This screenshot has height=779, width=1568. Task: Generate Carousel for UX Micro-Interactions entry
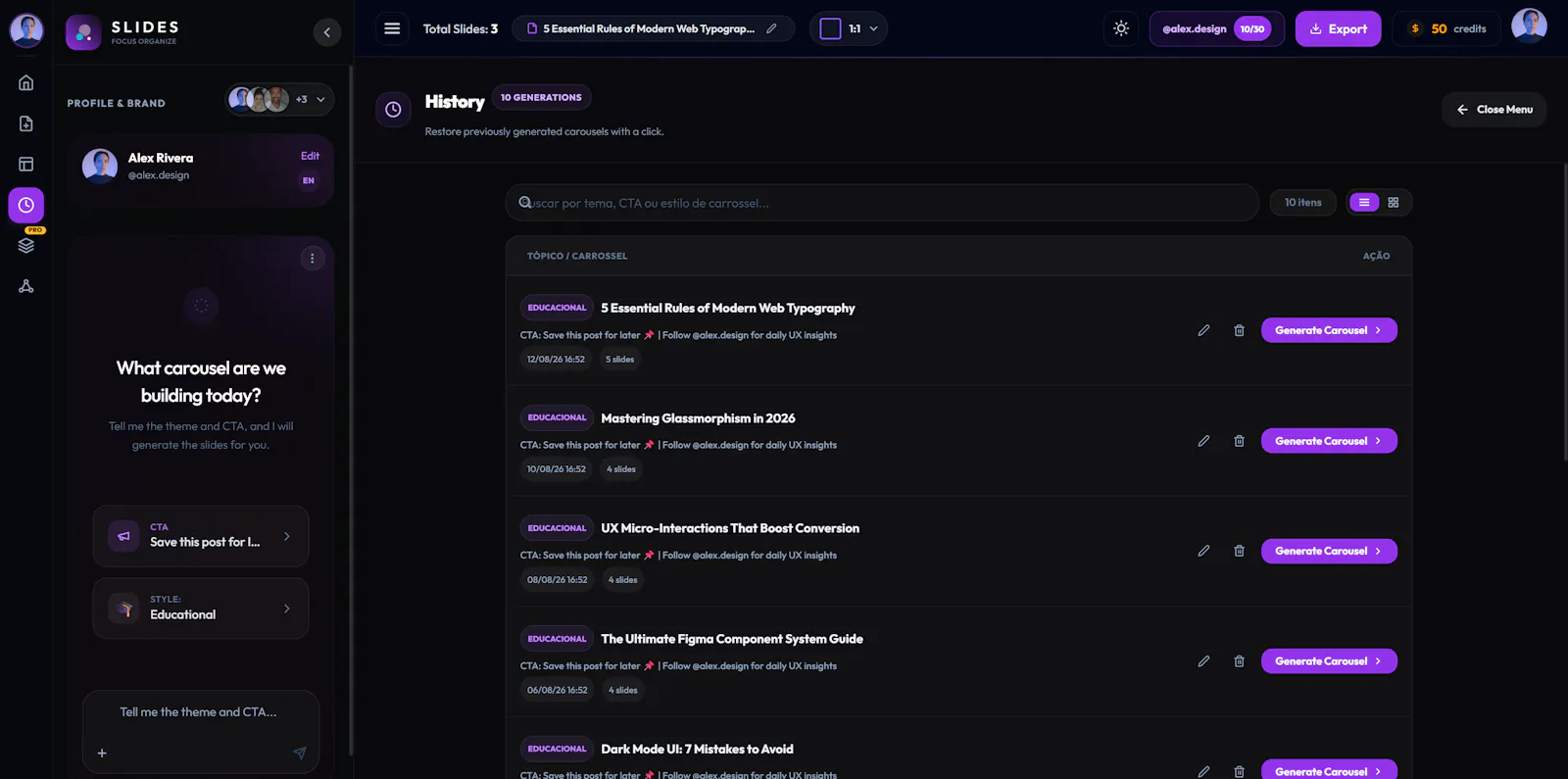click(1329, 551)
